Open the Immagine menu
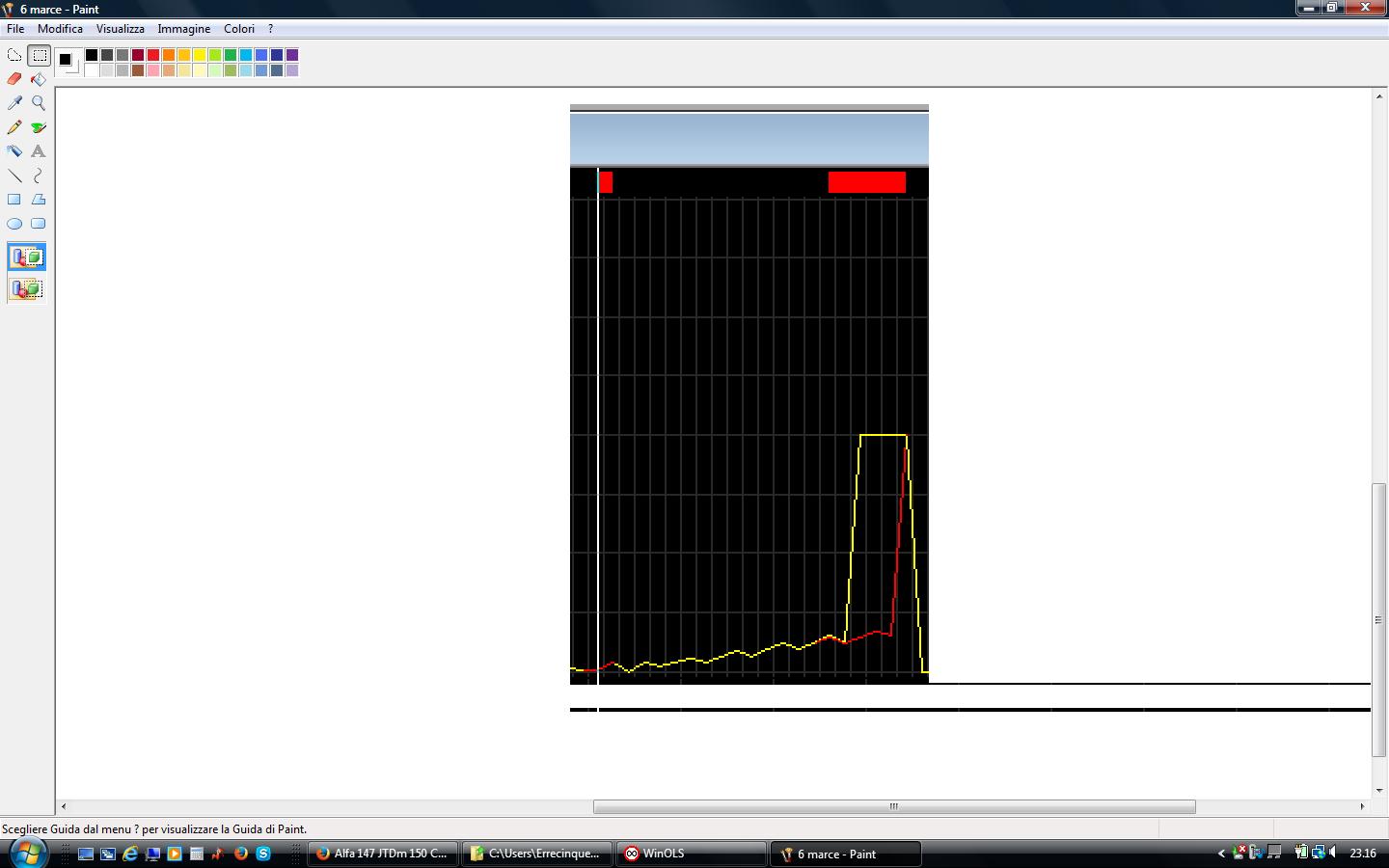 [184, 29]
